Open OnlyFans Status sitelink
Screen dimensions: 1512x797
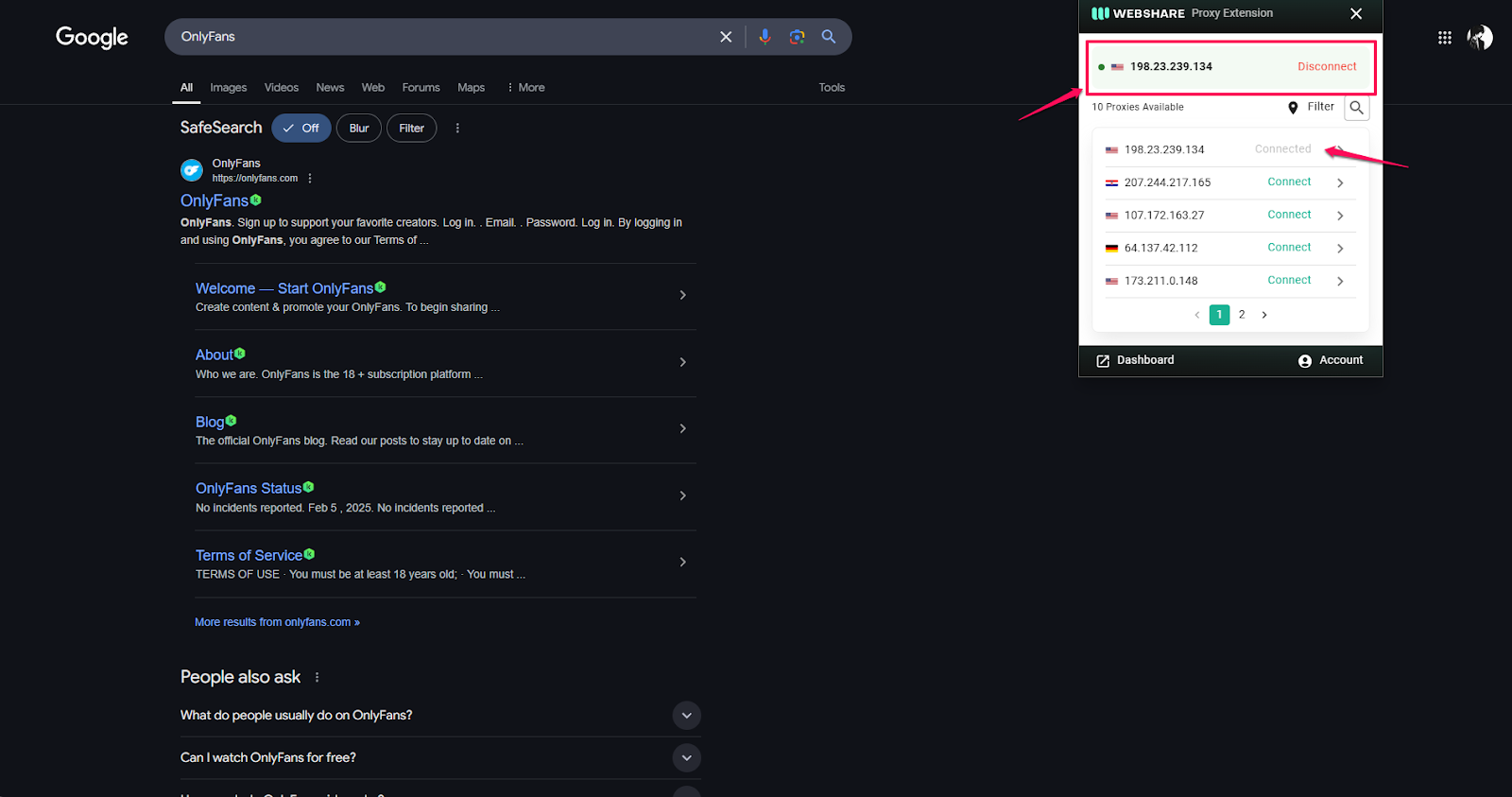point(249,488)
